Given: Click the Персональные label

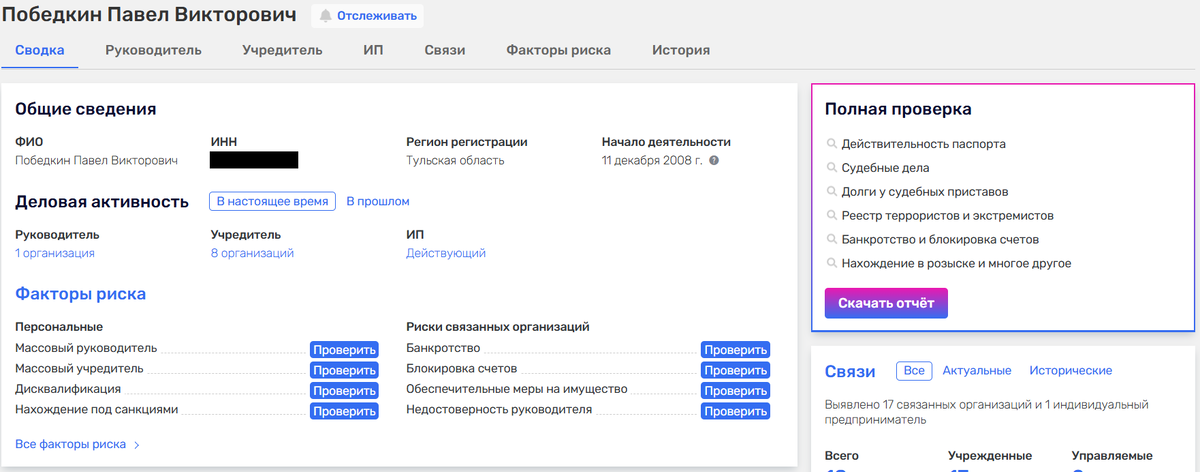Looking at the screenshot, I should click(59, 327).
